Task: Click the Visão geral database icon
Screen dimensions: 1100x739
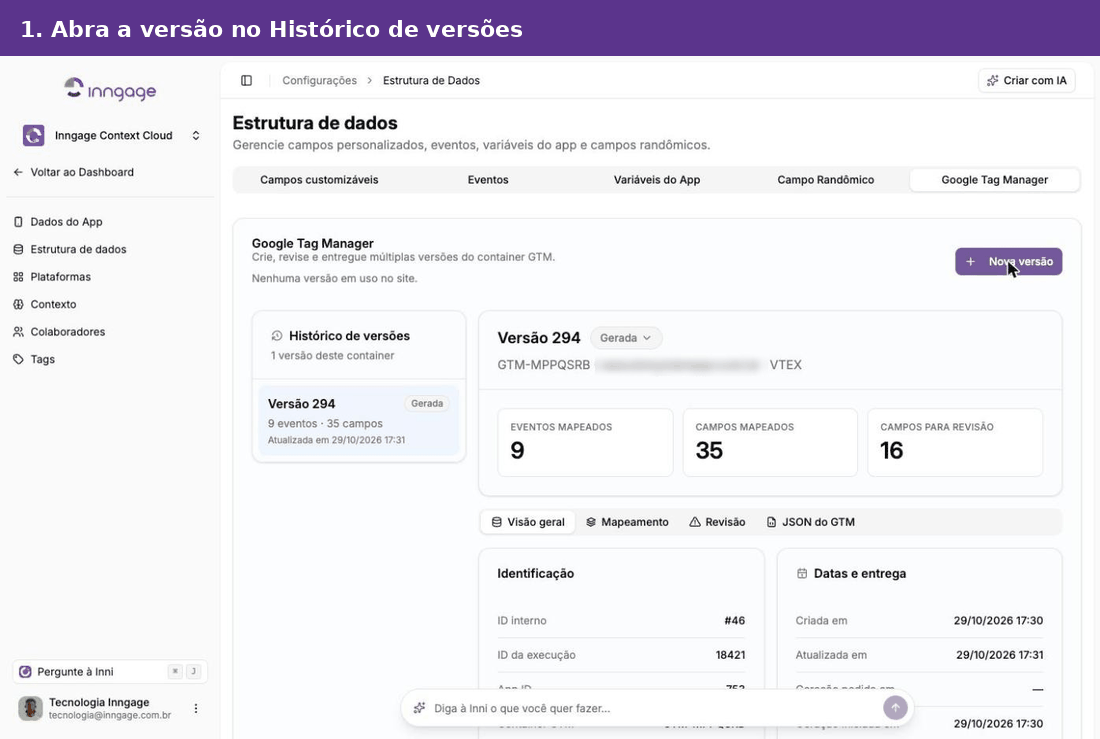Action: tap(497, 522)
